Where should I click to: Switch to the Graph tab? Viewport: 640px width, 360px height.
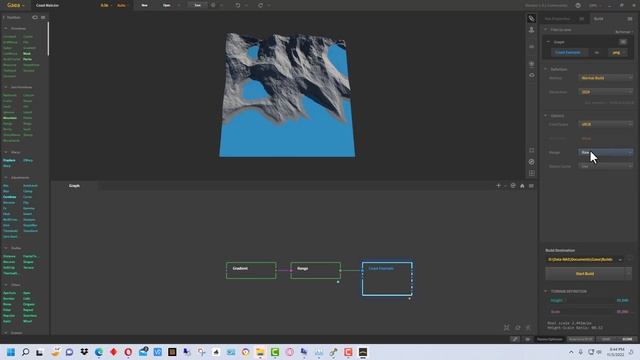click(74, 186)
